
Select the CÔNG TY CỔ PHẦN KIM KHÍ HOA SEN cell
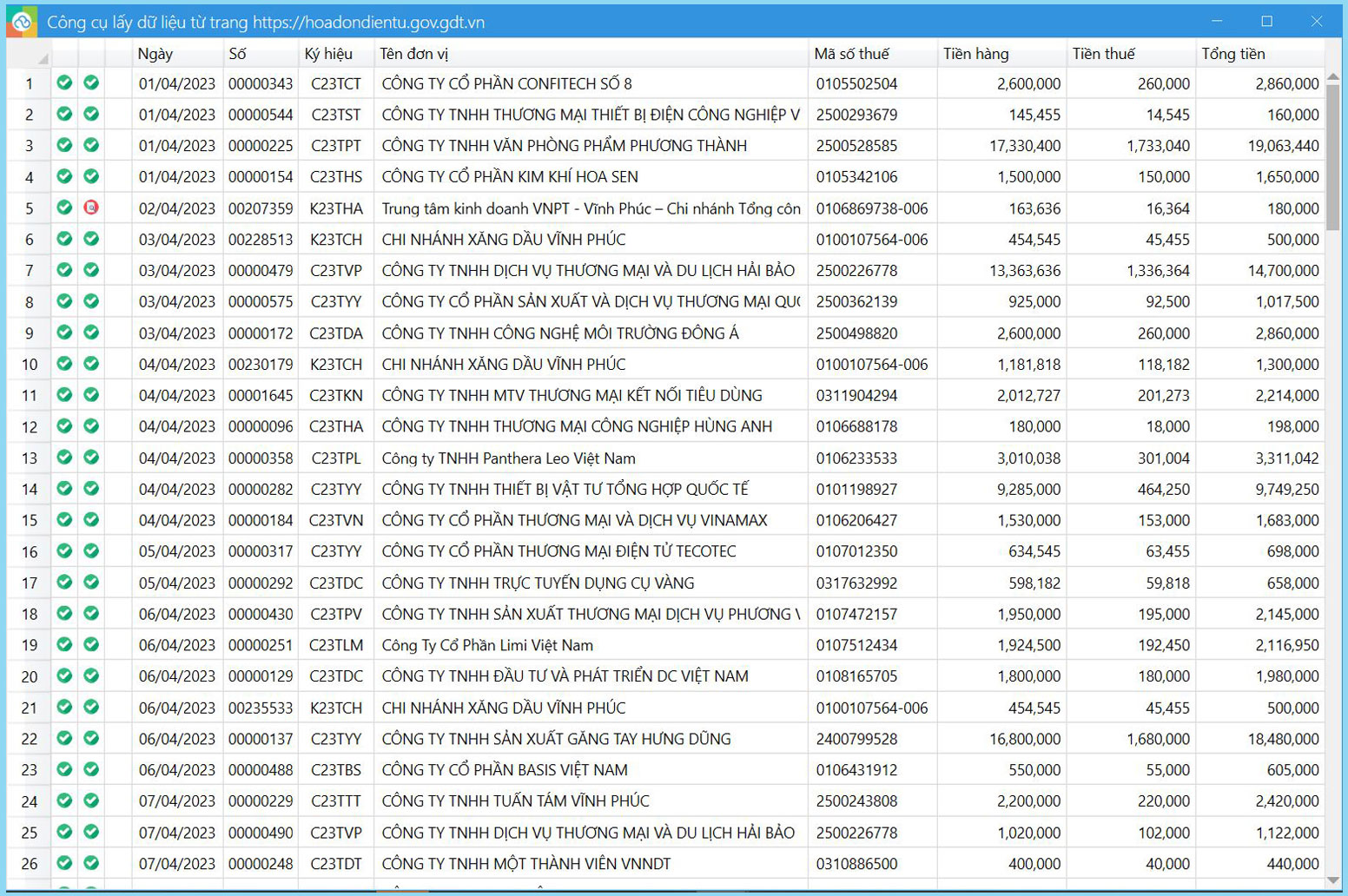pyautogui.click(x=591, y=177)
